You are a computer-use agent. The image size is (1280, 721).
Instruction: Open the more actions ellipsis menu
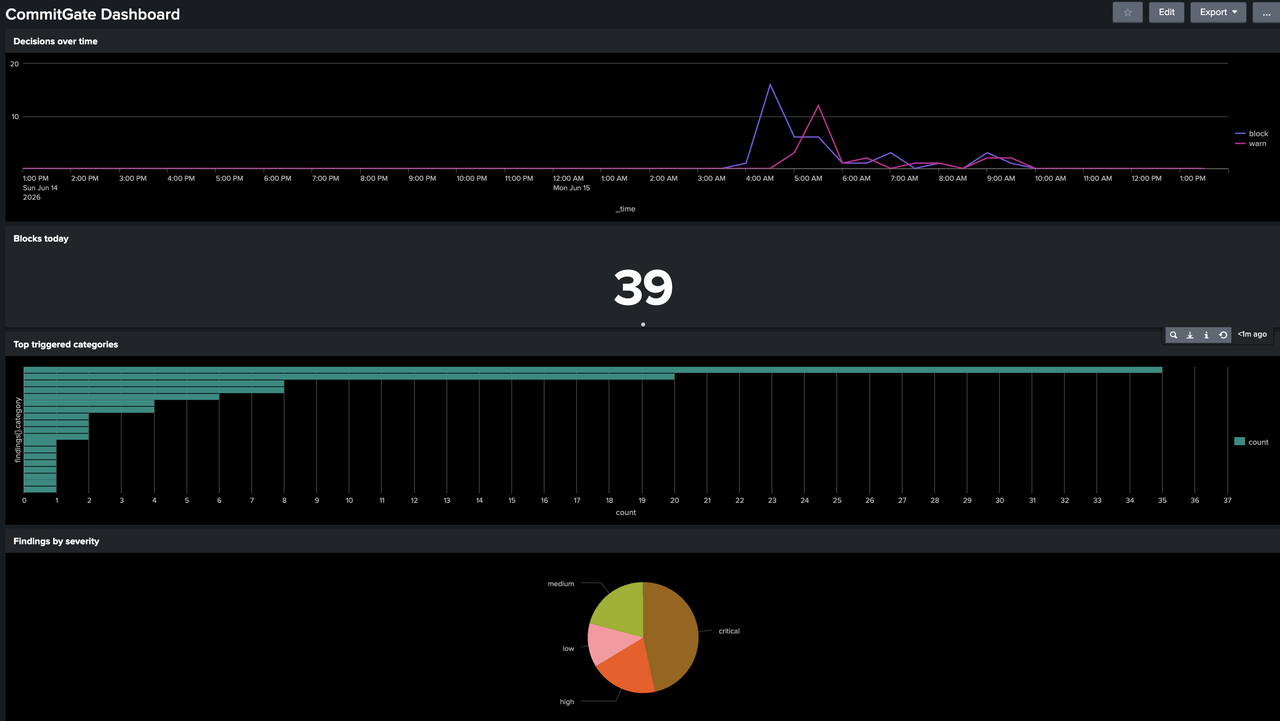(1266, 12)
